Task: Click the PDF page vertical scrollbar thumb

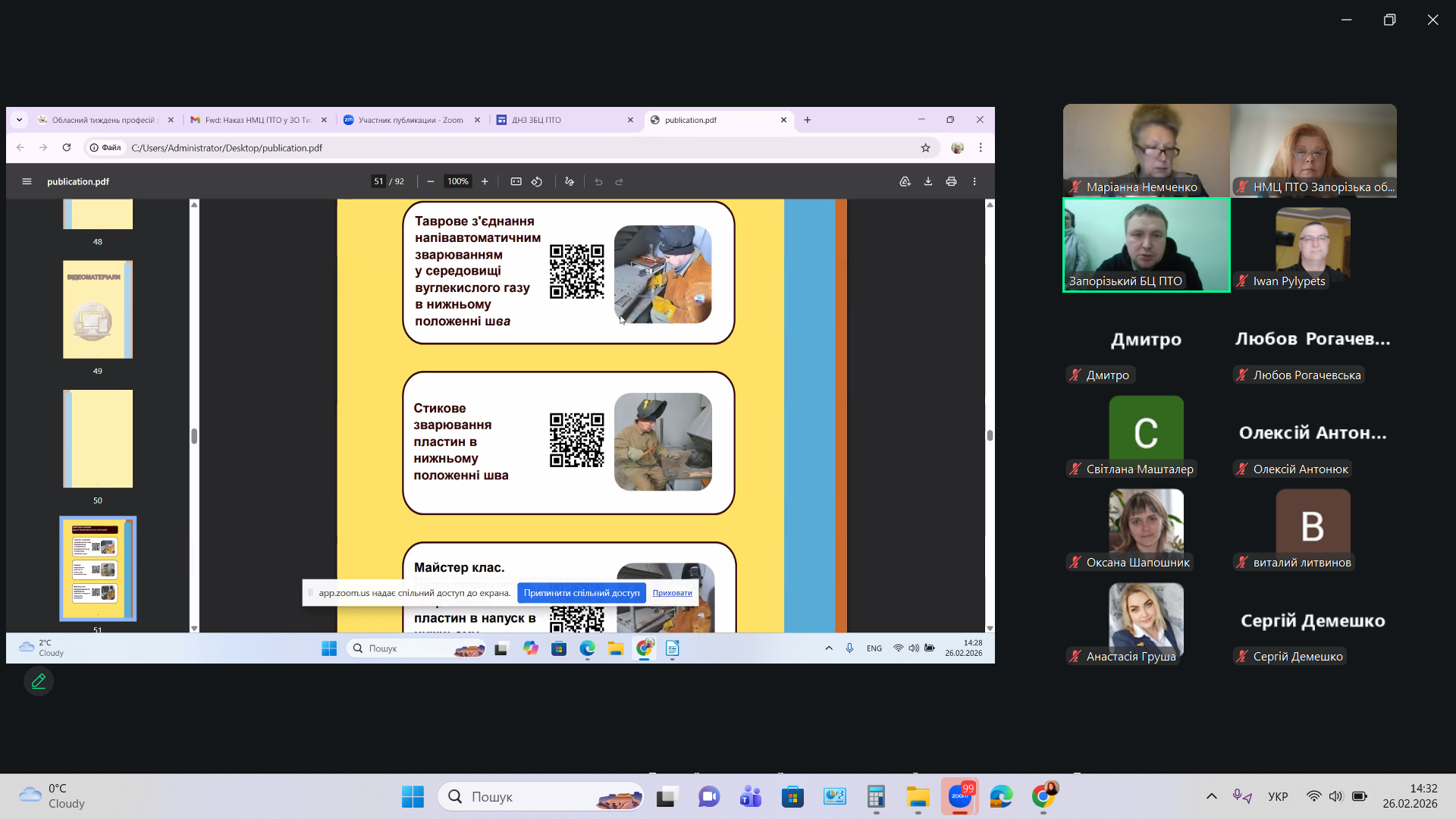Action: tap(990, 435)
